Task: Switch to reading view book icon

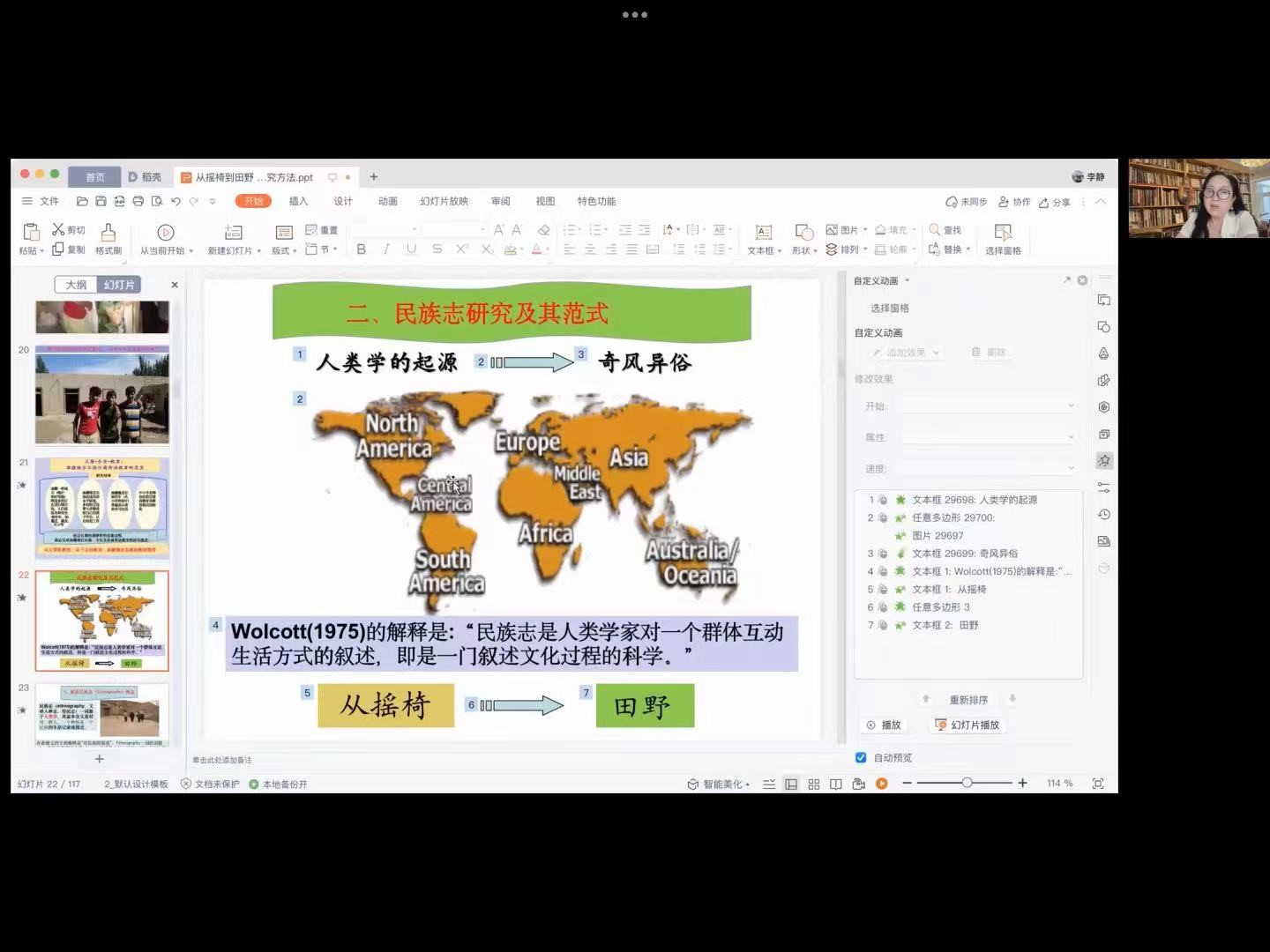Action: point(836,784)
